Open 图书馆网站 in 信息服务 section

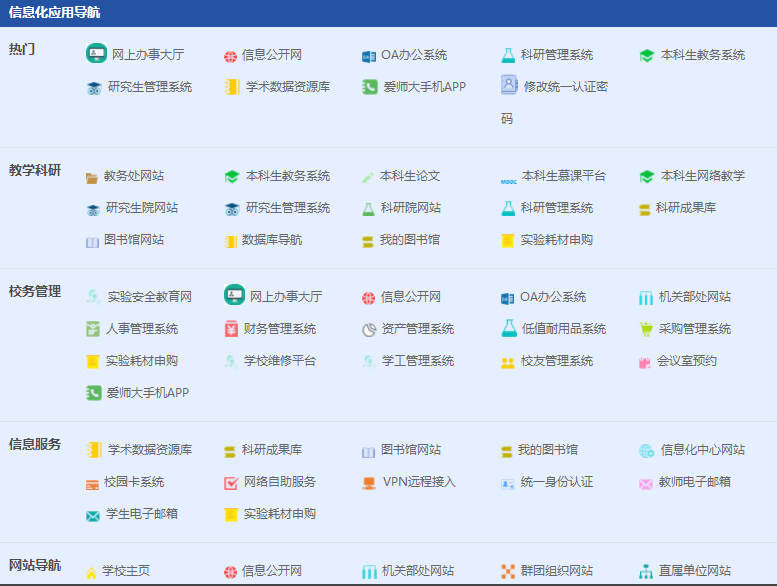pos(411,450)
